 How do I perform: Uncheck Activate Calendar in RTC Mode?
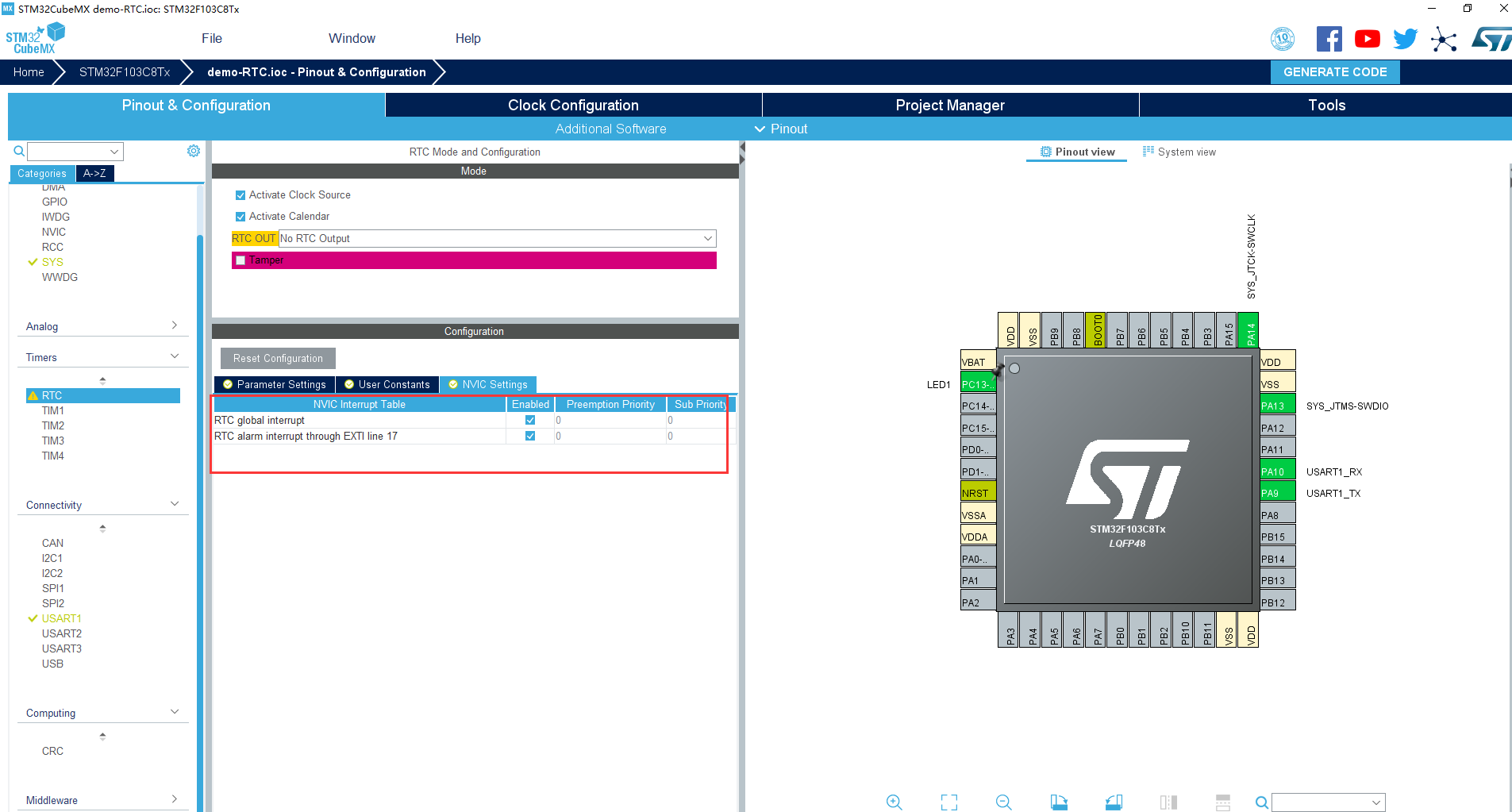pos(240,216)
